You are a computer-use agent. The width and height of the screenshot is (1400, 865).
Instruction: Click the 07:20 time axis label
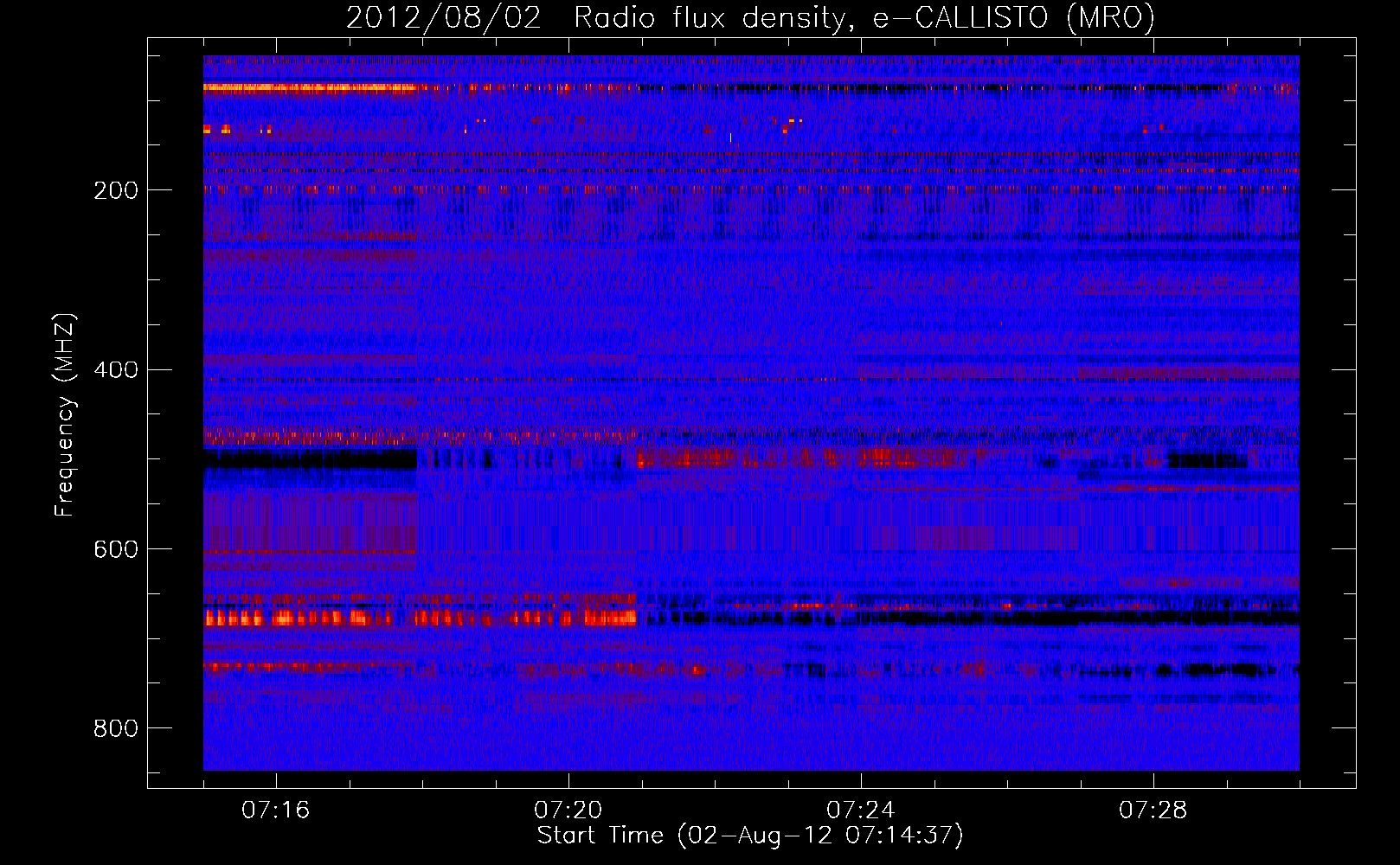pos(568,811)
